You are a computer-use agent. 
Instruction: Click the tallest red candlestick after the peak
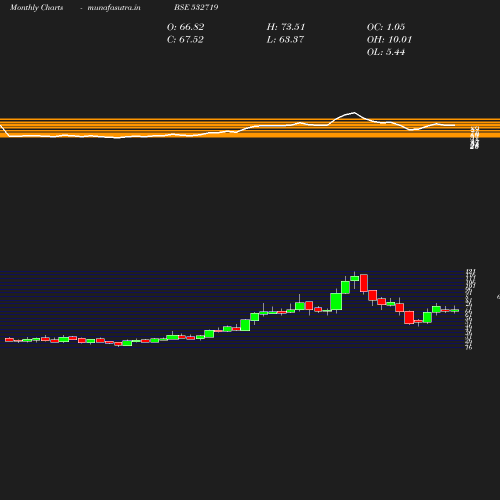(x=364, y=283)
